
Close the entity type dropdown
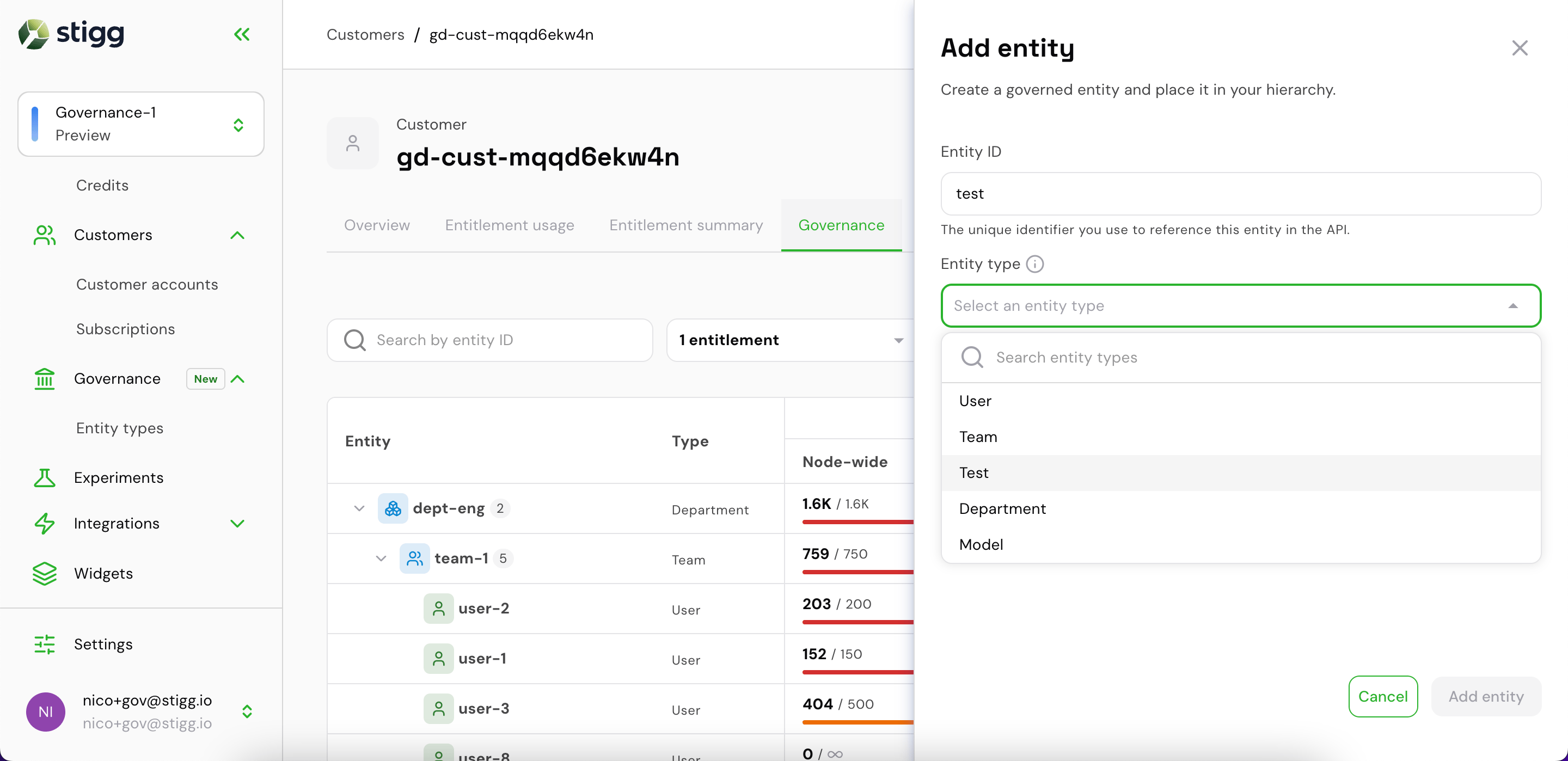1512,306
